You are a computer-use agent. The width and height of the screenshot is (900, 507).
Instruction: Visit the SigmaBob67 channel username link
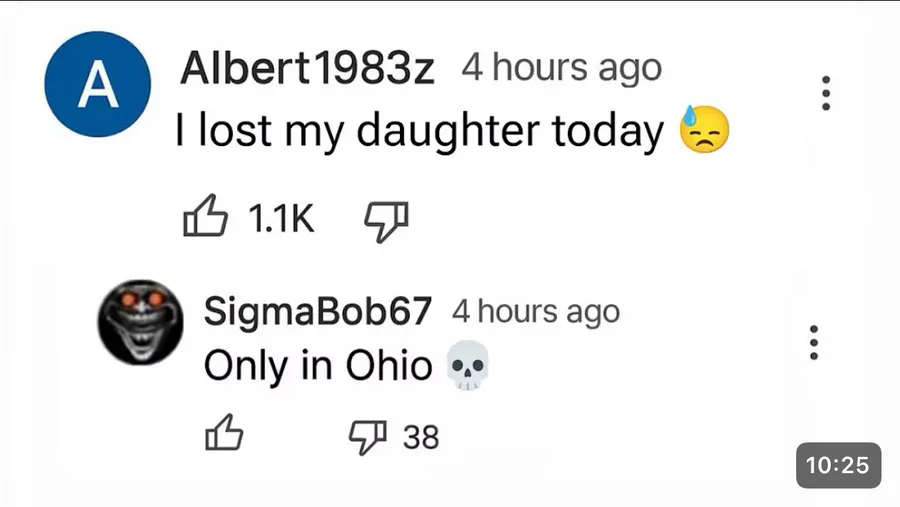[318, 311]
